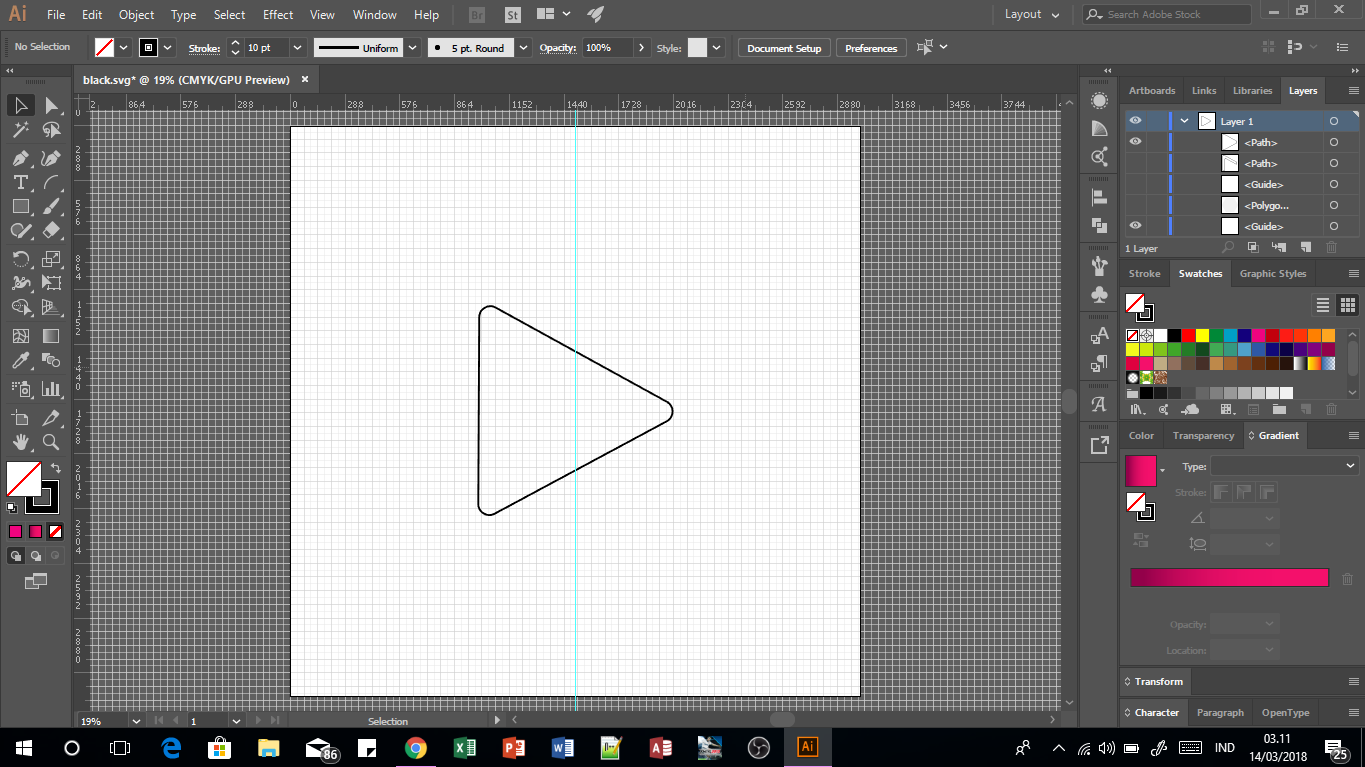The width and height of the screenshot is (1365, 767).
Task: Hide Layer 1 with its eye icon
Action: (1135, 121)
